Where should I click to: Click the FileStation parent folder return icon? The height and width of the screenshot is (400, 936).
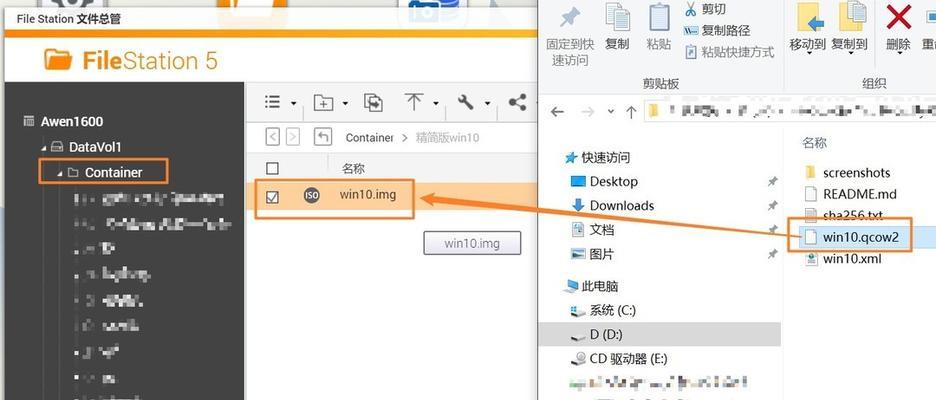323,137
